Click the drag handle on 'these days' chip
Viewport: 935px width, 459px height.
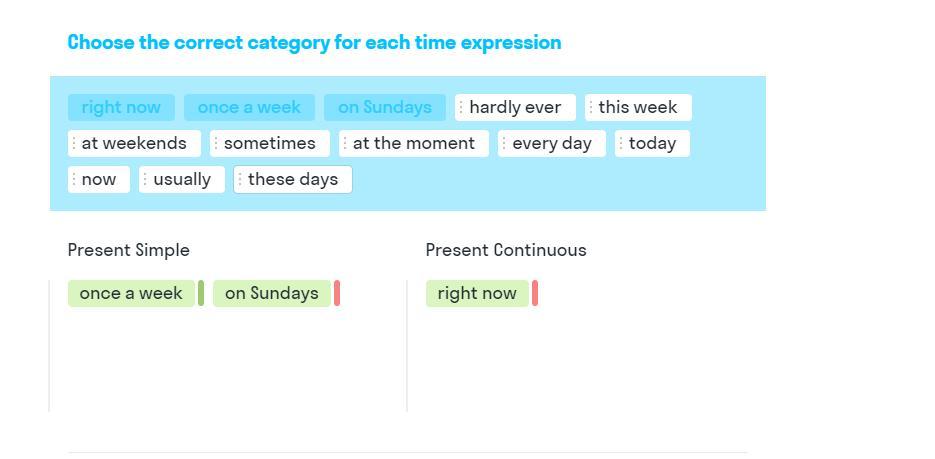pyautogui.click(x=240, y=179)
